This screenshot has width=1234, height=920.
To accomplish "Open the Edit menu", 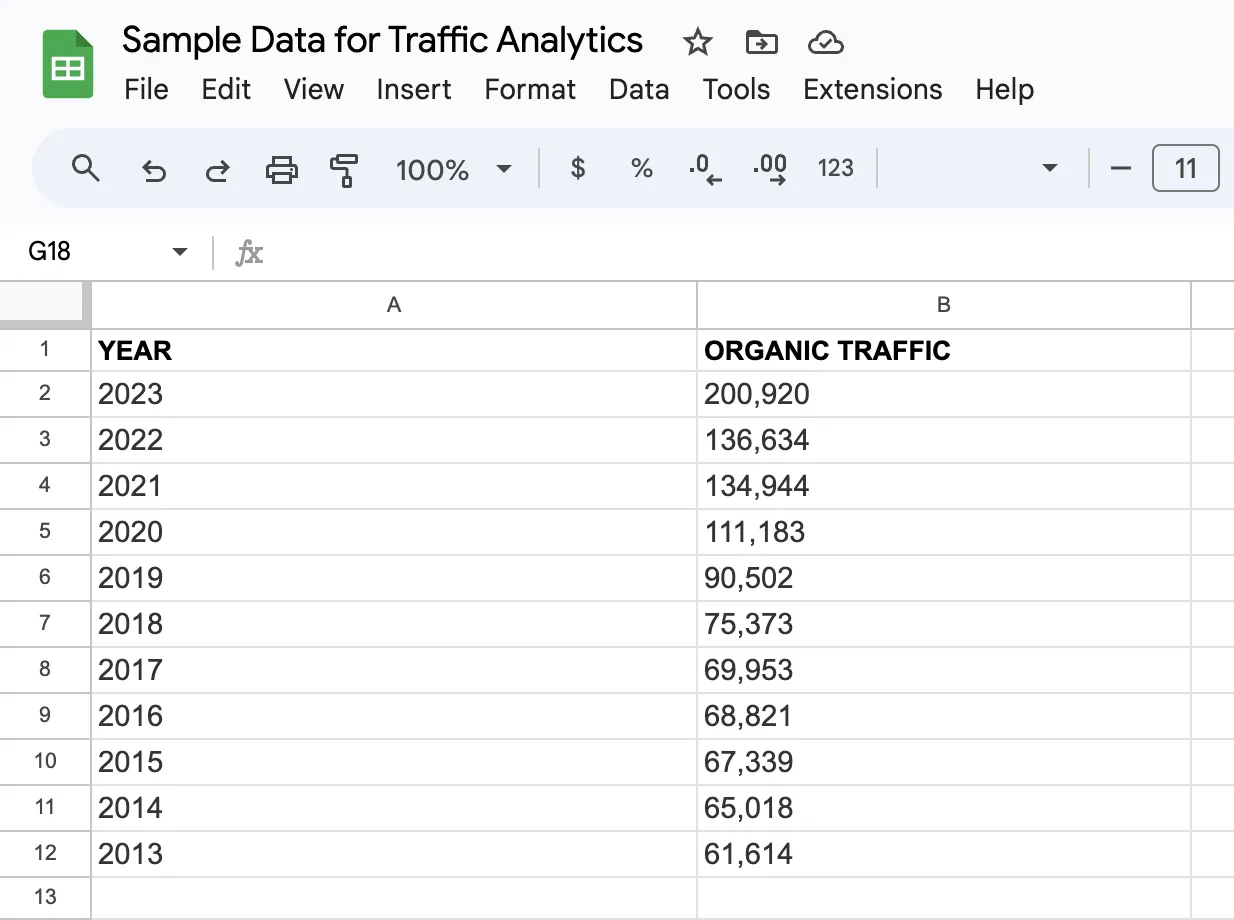I will pyautogui.click(x=226, y=89).
